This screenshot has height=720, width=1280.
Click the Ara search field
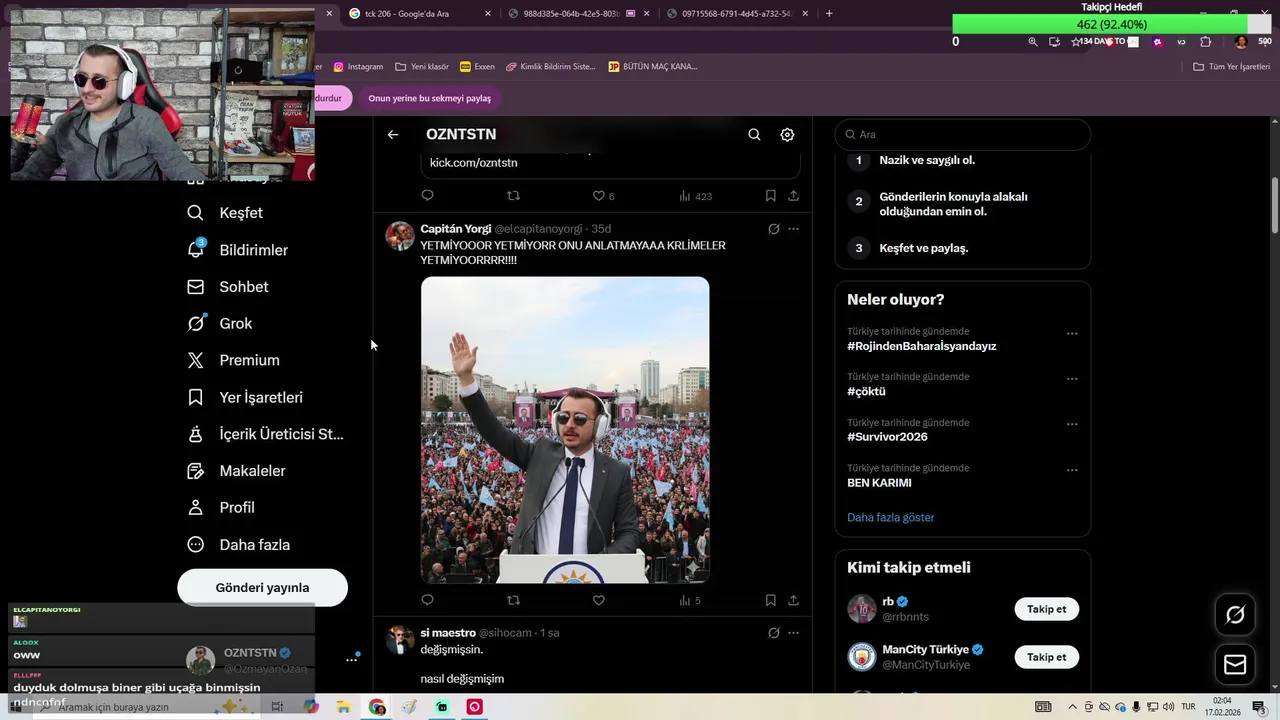point(962,134)
